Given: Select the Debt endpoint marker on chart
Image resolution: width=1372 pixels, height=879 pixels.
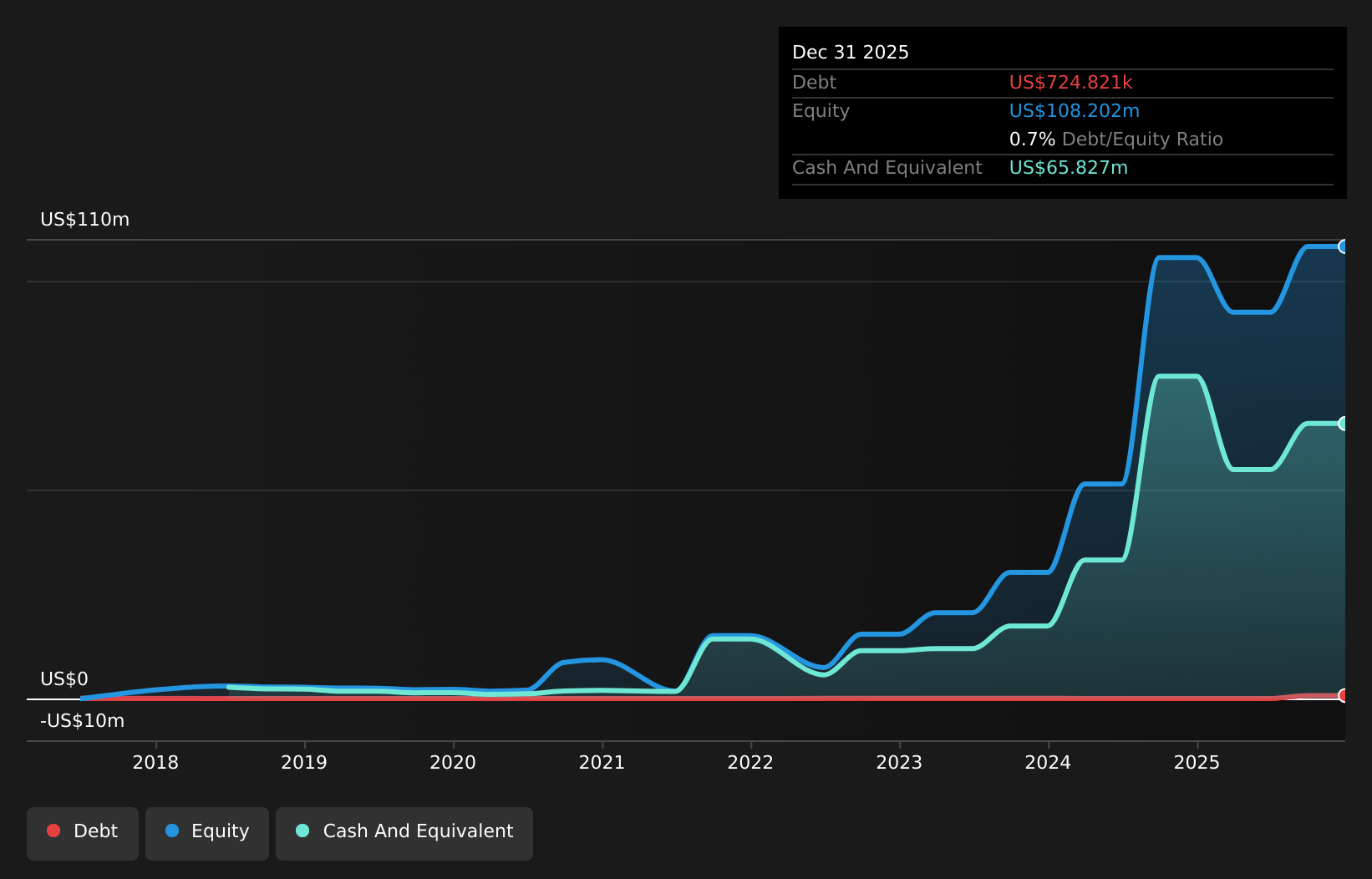Looking at the screenshot, I should click(1344, 695).
